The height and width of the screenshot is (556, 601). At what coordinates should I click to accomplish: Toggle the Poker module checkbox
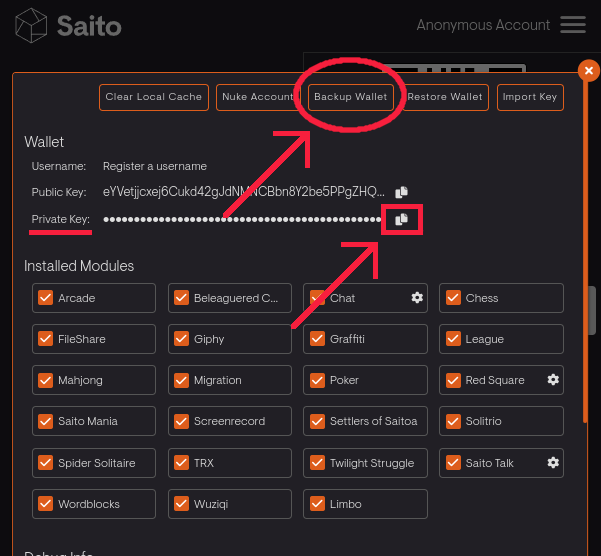pyautogui.click(x=317, y=380)
